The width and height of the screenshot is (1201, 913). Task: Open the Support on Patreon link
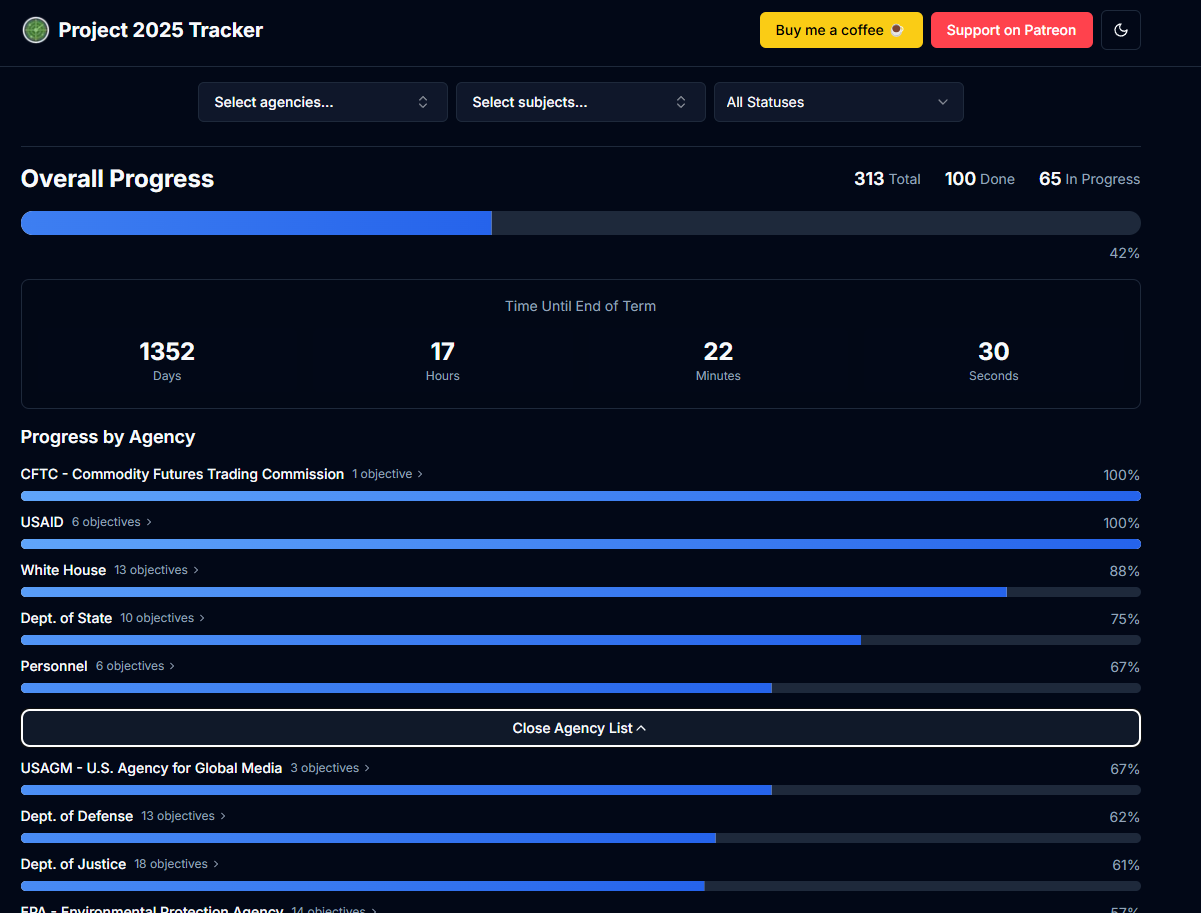click(1011, 30)
